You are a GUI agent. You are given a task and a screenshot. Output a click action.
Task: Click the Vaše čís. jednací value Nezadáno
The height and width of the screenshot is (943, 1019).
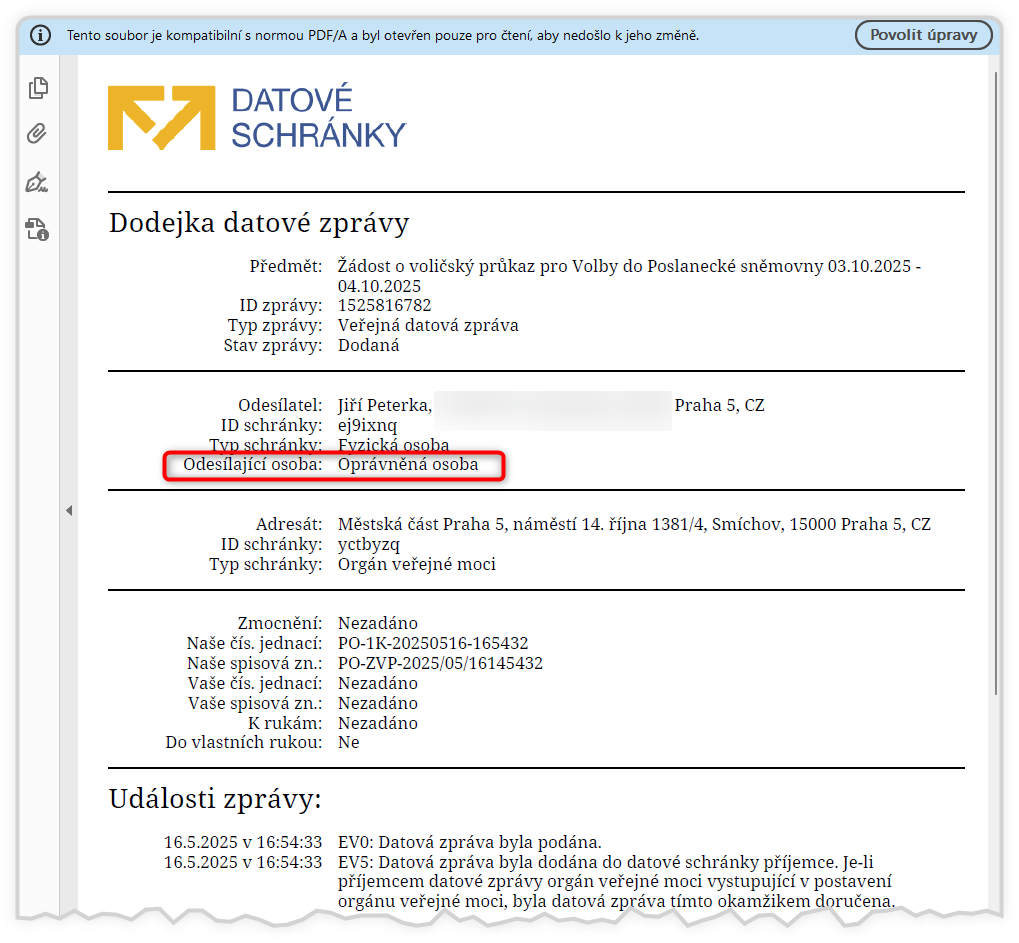tap(378, 684)
